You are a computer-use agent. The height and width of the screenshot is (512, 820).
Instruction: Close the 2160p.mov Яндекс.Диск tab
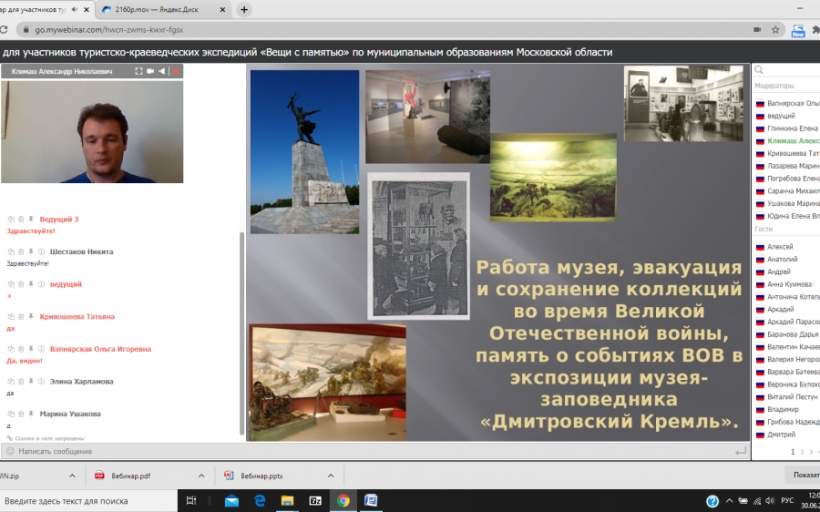coord(222,9)
